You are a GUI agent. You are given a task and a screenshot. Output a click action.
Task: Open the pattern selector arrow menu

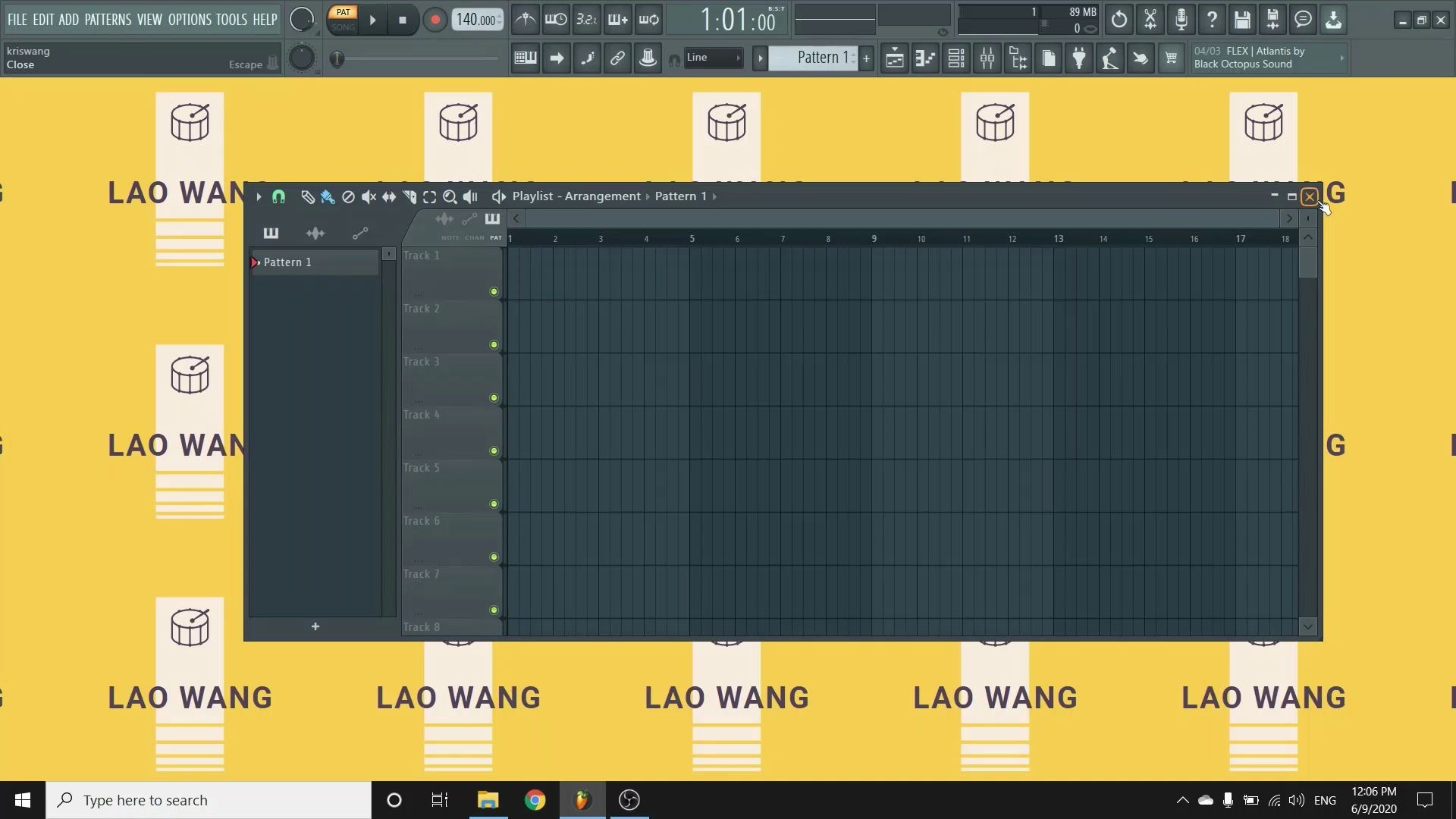click(760, 58)
